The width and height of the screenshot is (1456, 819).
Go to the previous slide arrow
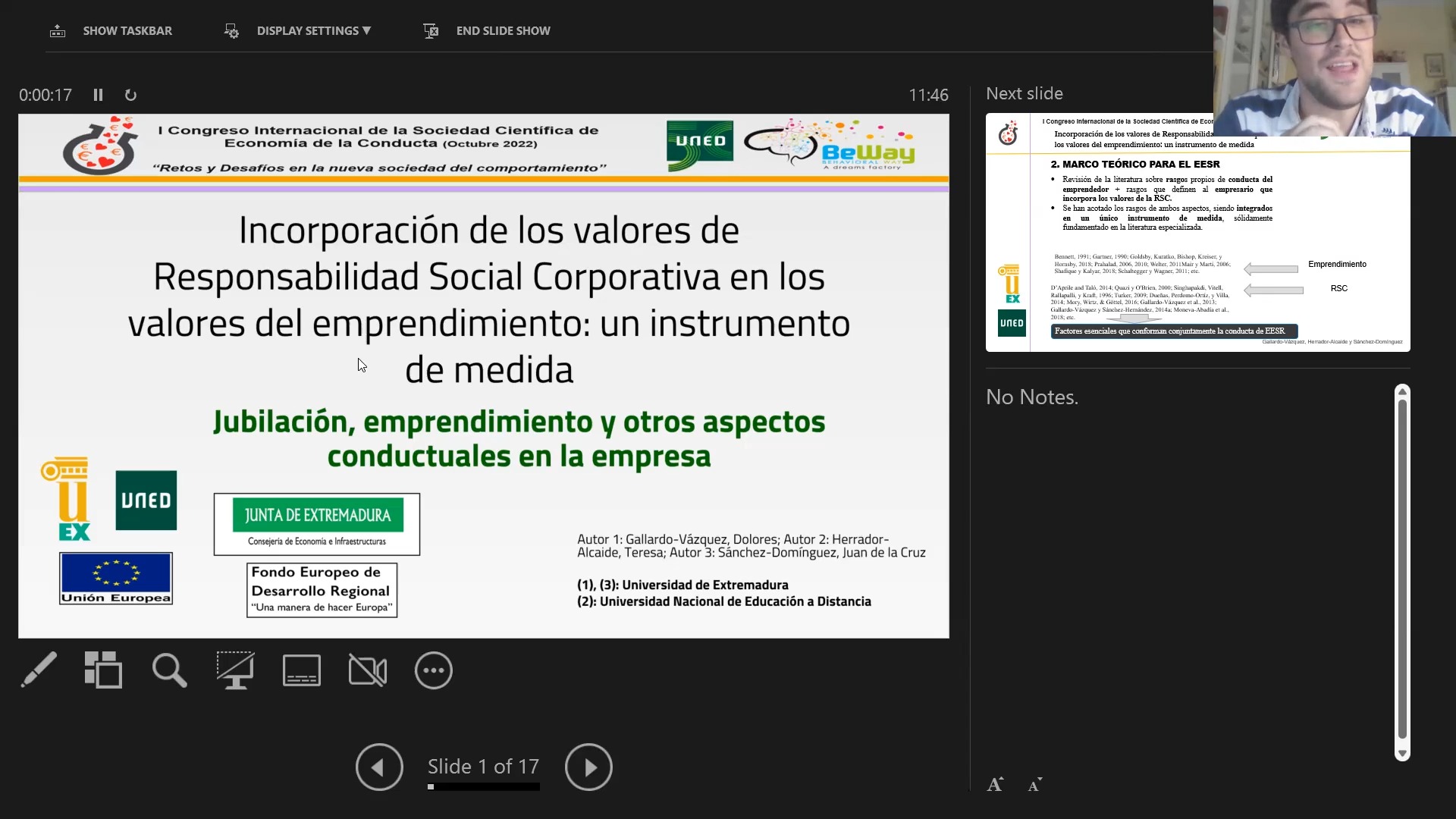point(379,767)
